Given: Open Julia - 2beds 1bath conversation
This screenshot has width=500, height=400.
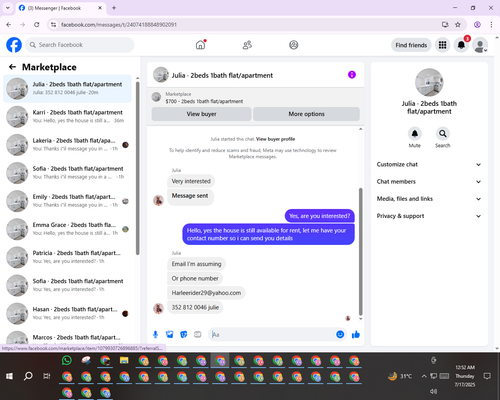Looking at the screenshot, I should coord(67,88).
